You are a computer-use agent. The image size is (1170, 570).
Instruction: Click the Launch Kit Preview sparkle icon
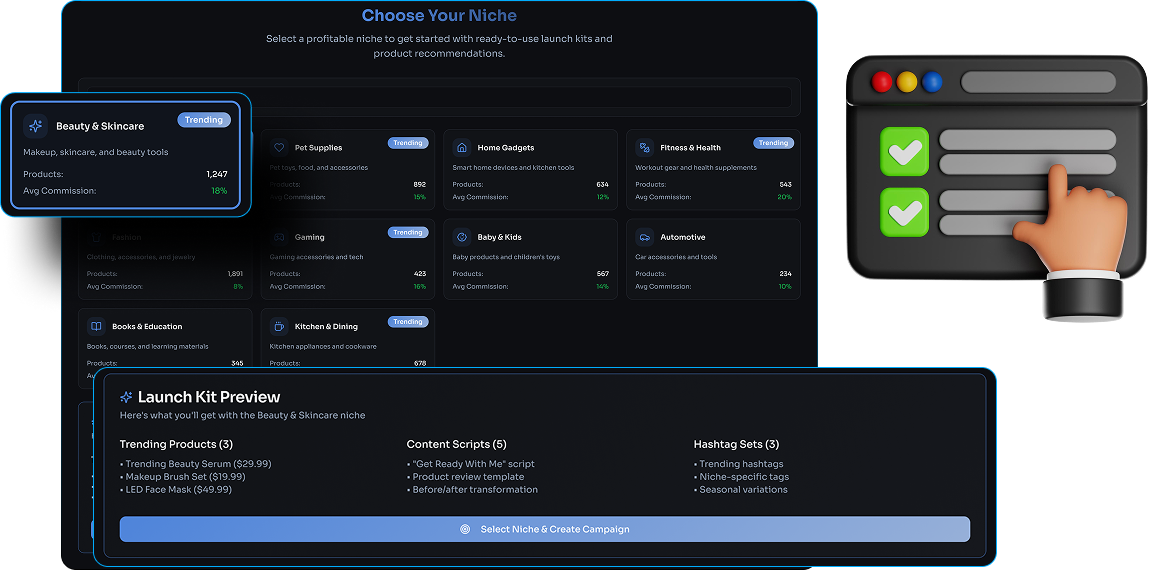click(x=126, y=397)
